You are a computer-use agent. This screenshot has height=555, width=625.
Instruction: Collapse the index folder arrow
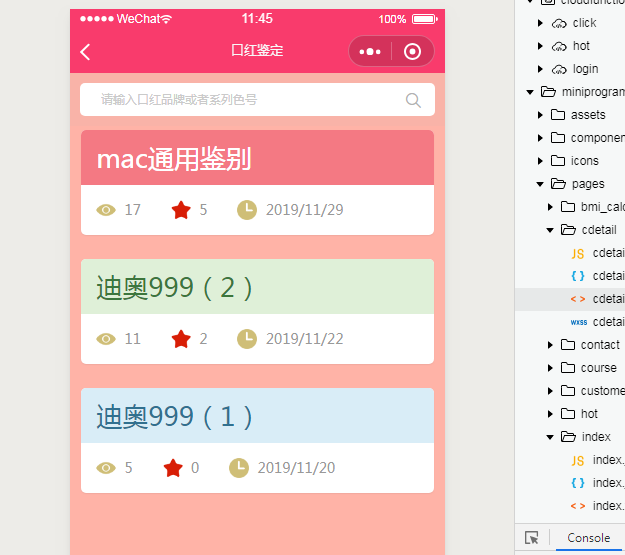[550, 437]
